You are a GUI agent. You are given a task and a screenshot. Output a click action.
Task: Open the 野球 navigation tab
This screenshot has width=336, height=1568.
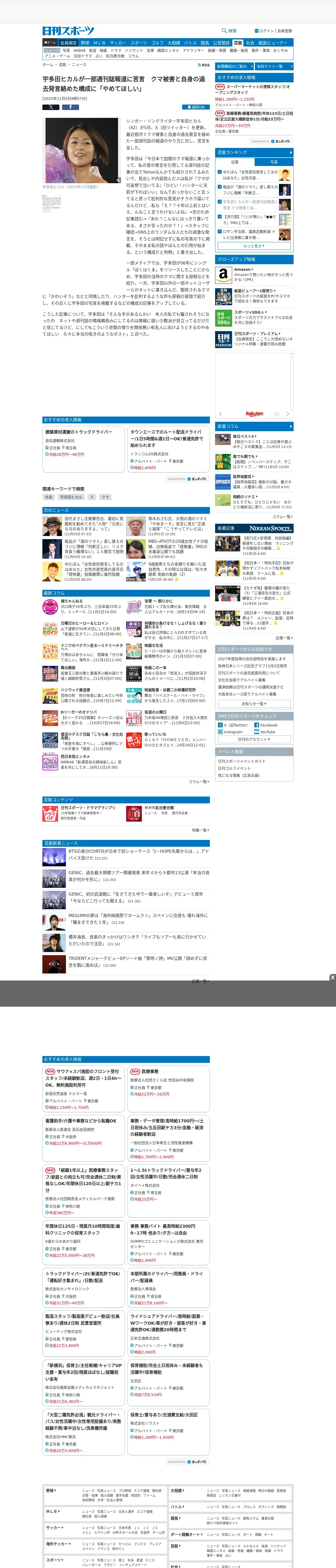[x=85, y=43]
